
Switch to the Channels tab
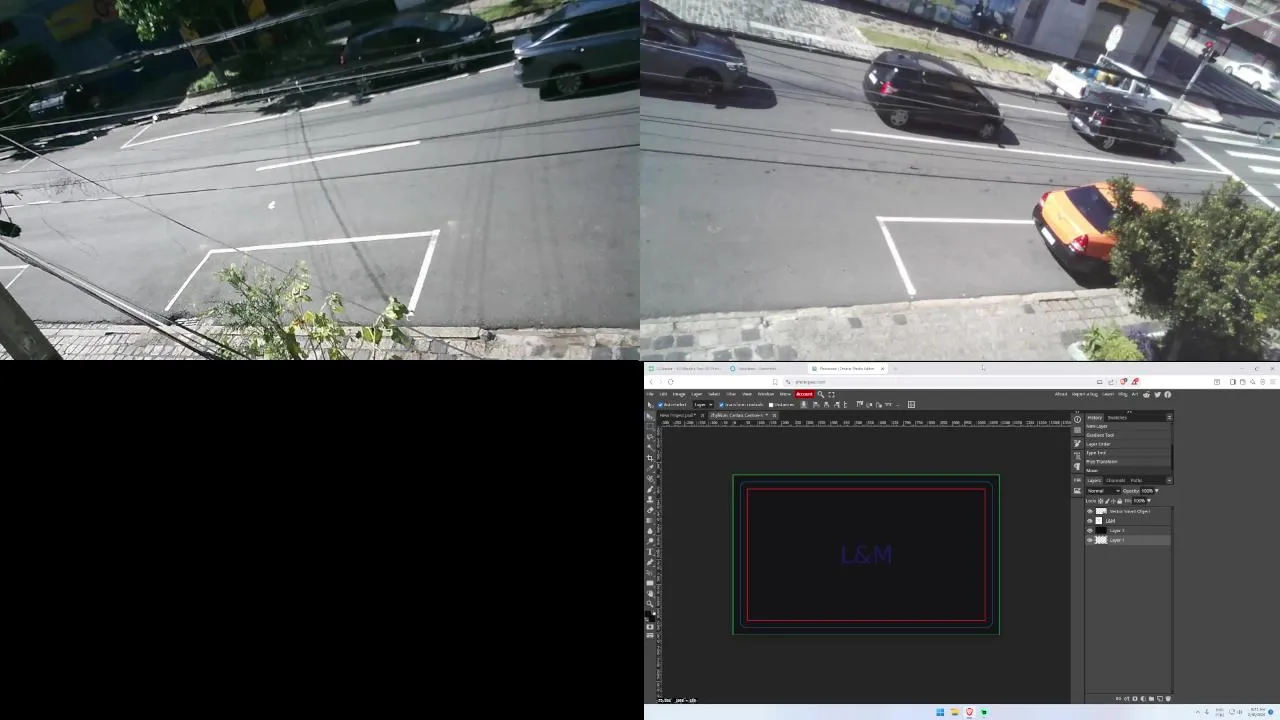click(1115, 480)
